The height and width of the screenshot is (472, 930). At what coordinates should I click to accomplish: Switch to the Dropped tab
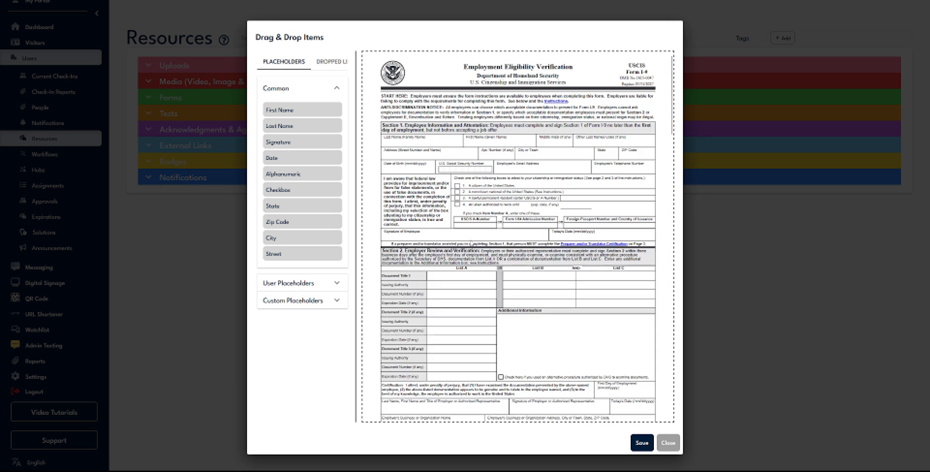pyautogui.click(x=332, y=62)
